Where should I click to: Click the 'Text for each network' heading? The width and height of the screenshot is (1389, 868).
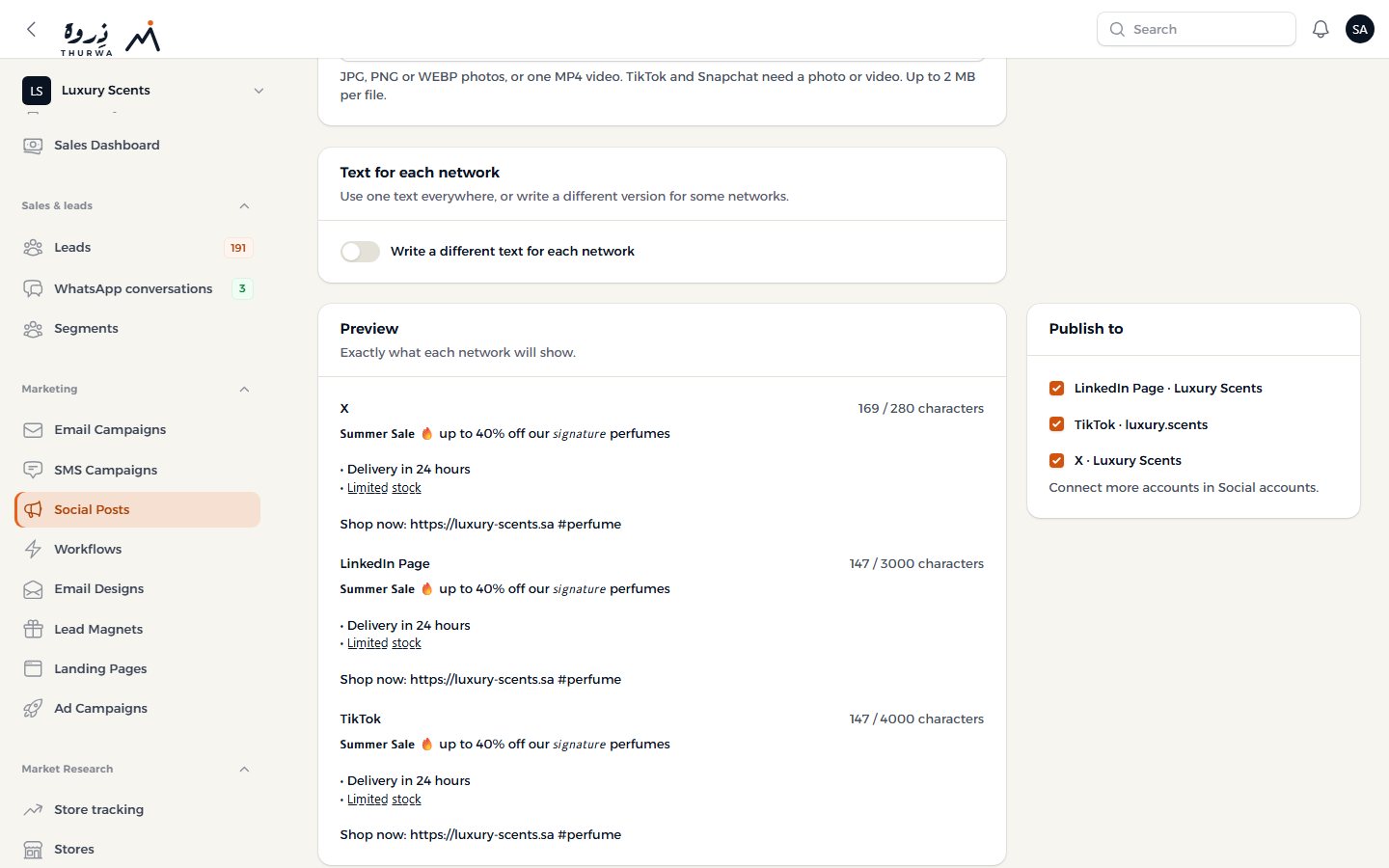point(420,173)
